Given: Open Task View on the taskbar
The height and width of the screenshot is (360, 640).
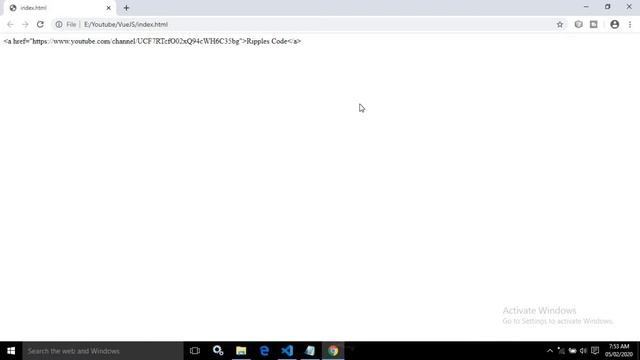Looking at the screenshot, I should coord(195,351).
